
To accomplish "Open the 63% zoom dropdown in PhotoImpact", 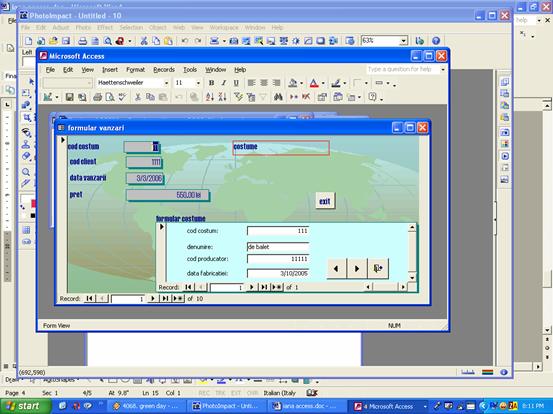I will click(403, 41).
